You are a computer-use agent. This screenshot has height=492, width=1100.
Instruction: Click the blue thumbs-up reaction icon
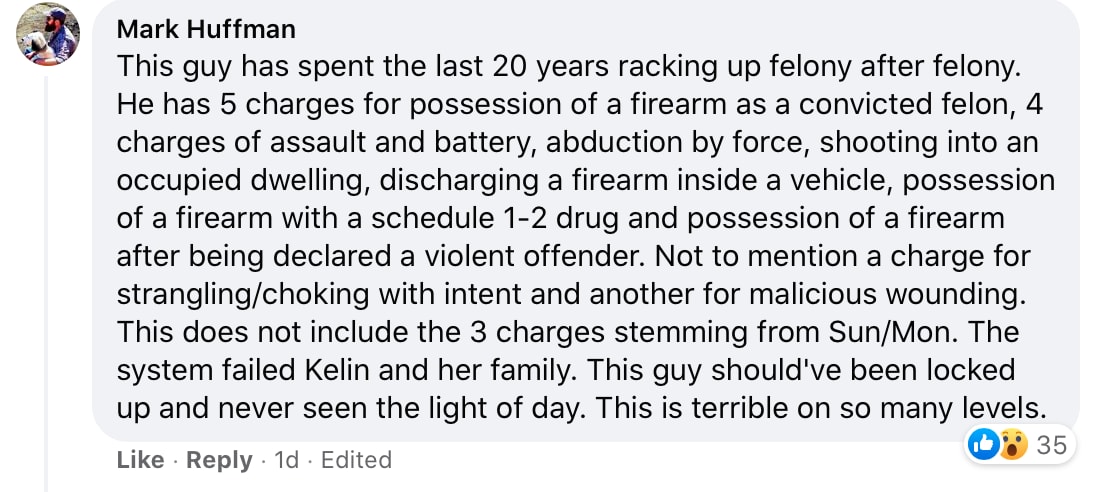(983, 446)
